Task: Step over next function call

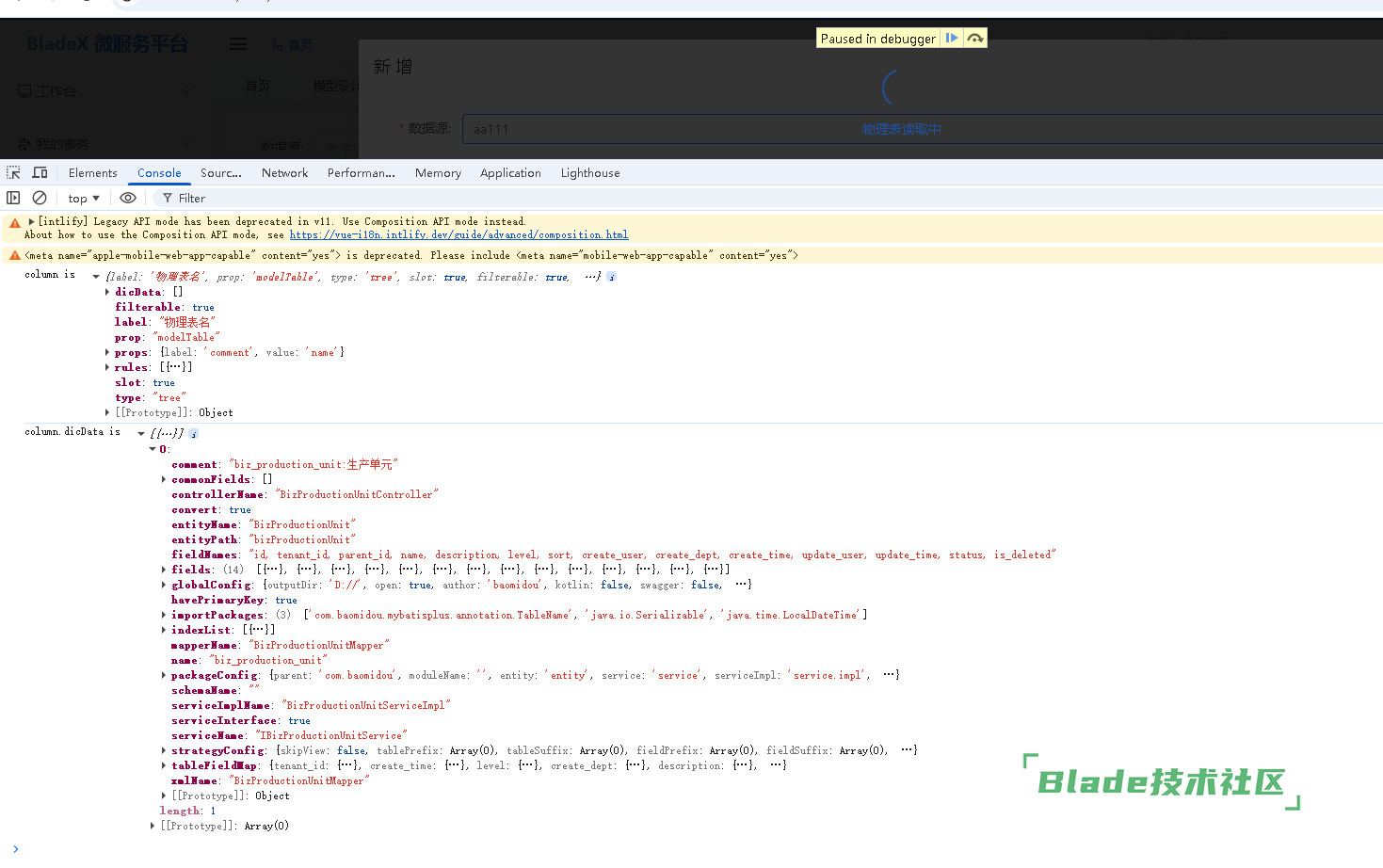Action: [x=975, y=39]
